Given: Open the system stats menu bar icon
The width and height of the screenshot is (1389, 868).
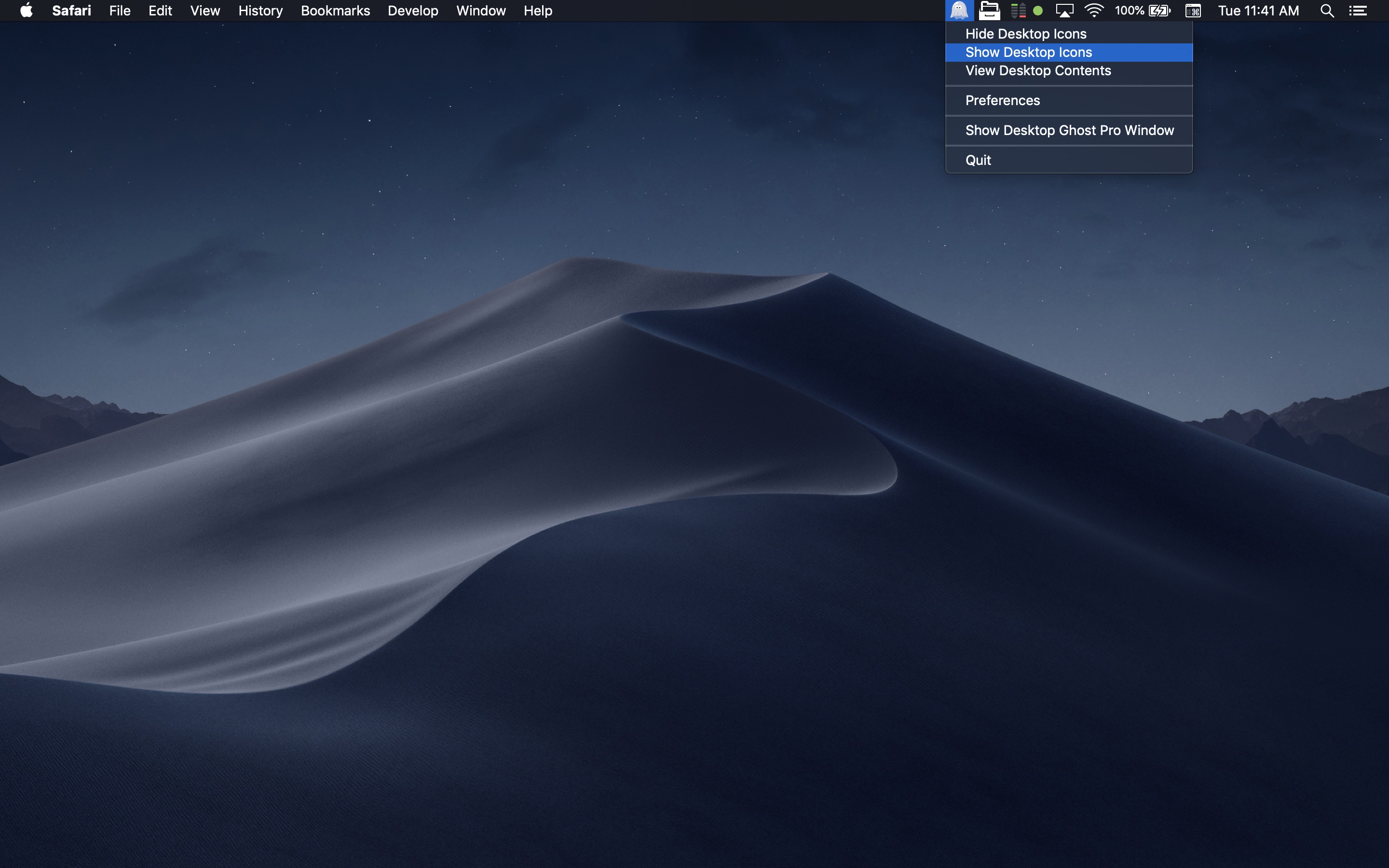Looking at the screenshot, I should pos(1019,10).
